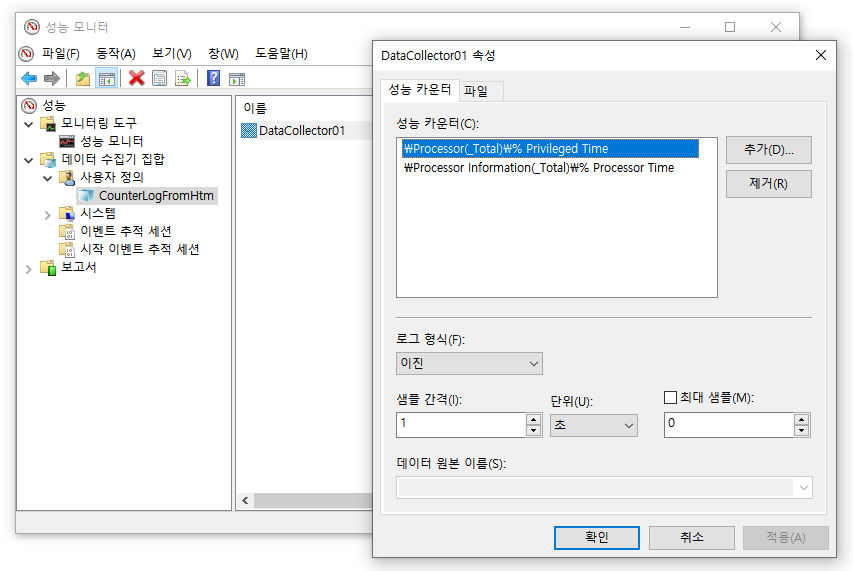Image resolution: width=853 pixels, height=571 pixels.
Task: Click the Show/Hide action pane icon
Action: 237,79
